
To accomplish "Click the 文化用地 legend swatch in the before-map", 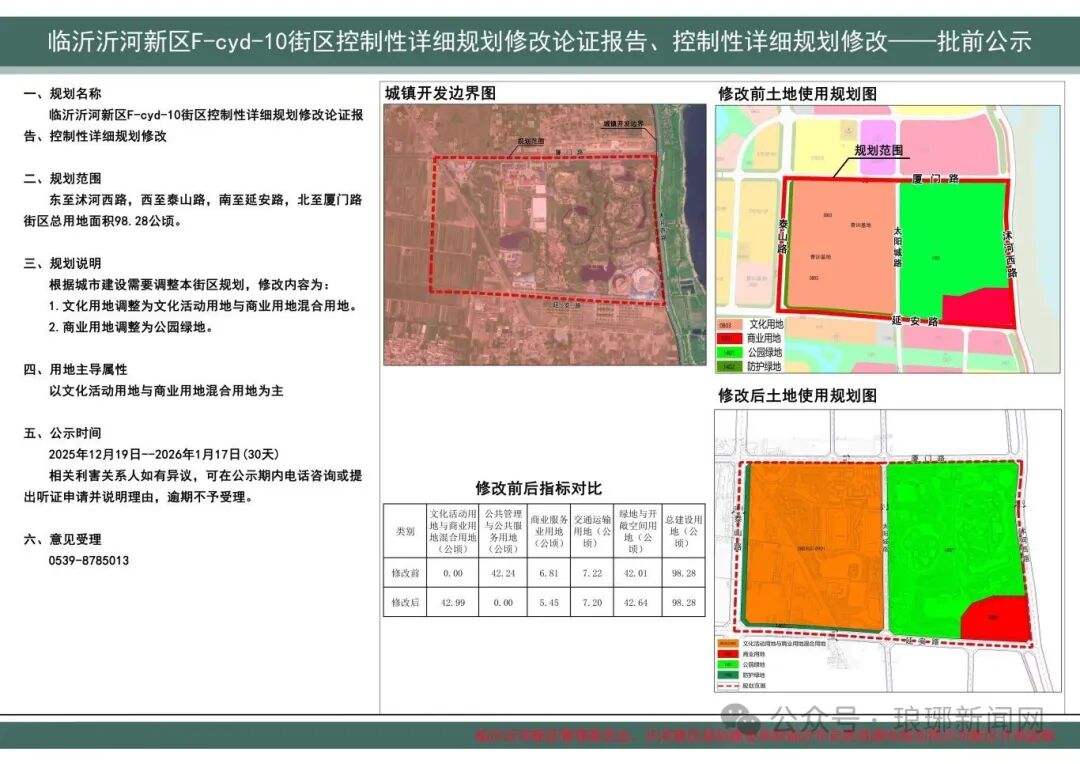I will pyautogui.click(x=731, y=325).
